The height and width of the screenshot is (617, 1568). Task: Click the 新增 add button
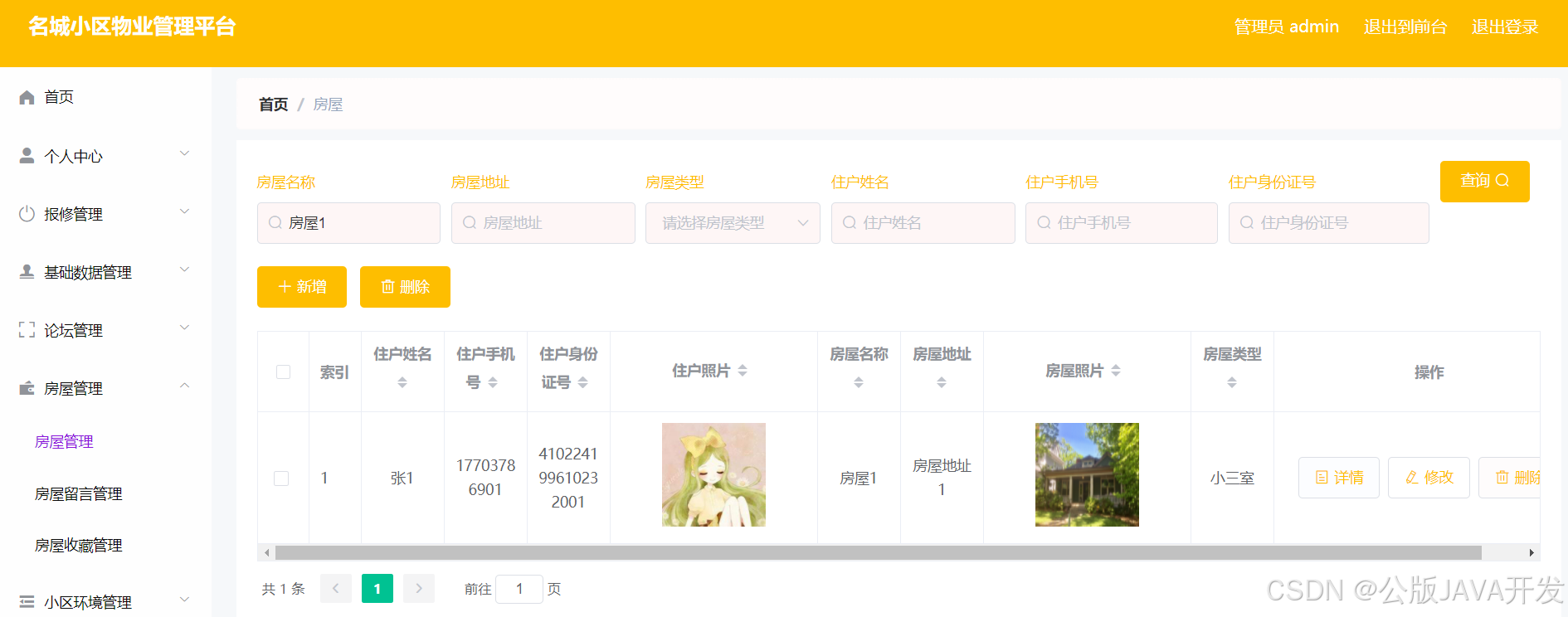pos(302,287)
